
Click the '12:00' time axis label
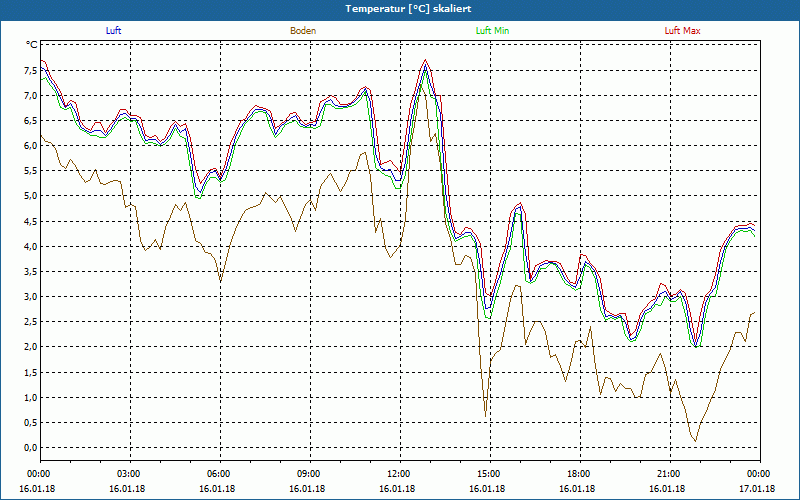[x=401, y=474]
